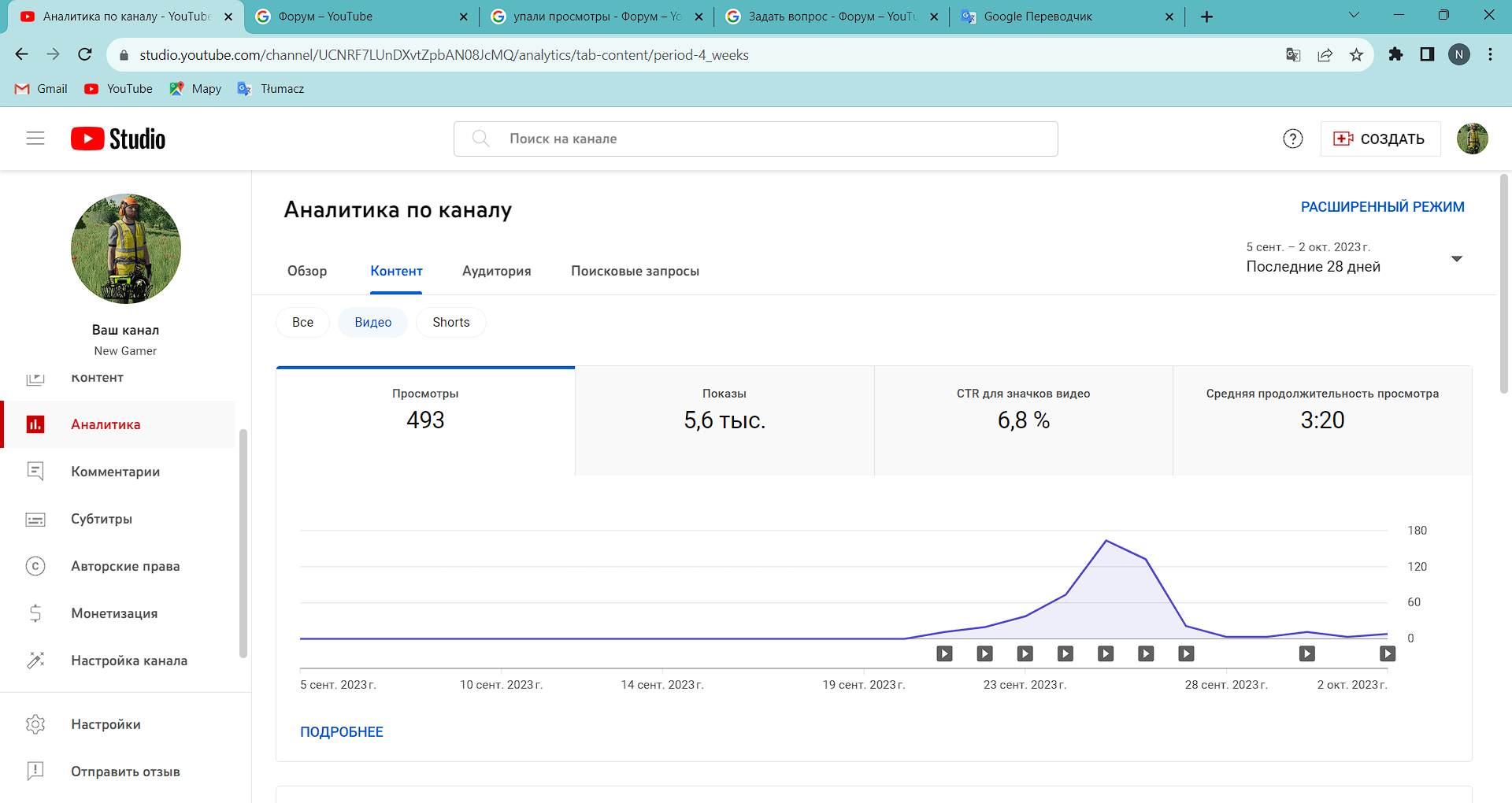Screen dimensions: 1512x803
Task: Click the channel profile picture in the sidebar
Action: 126,249
